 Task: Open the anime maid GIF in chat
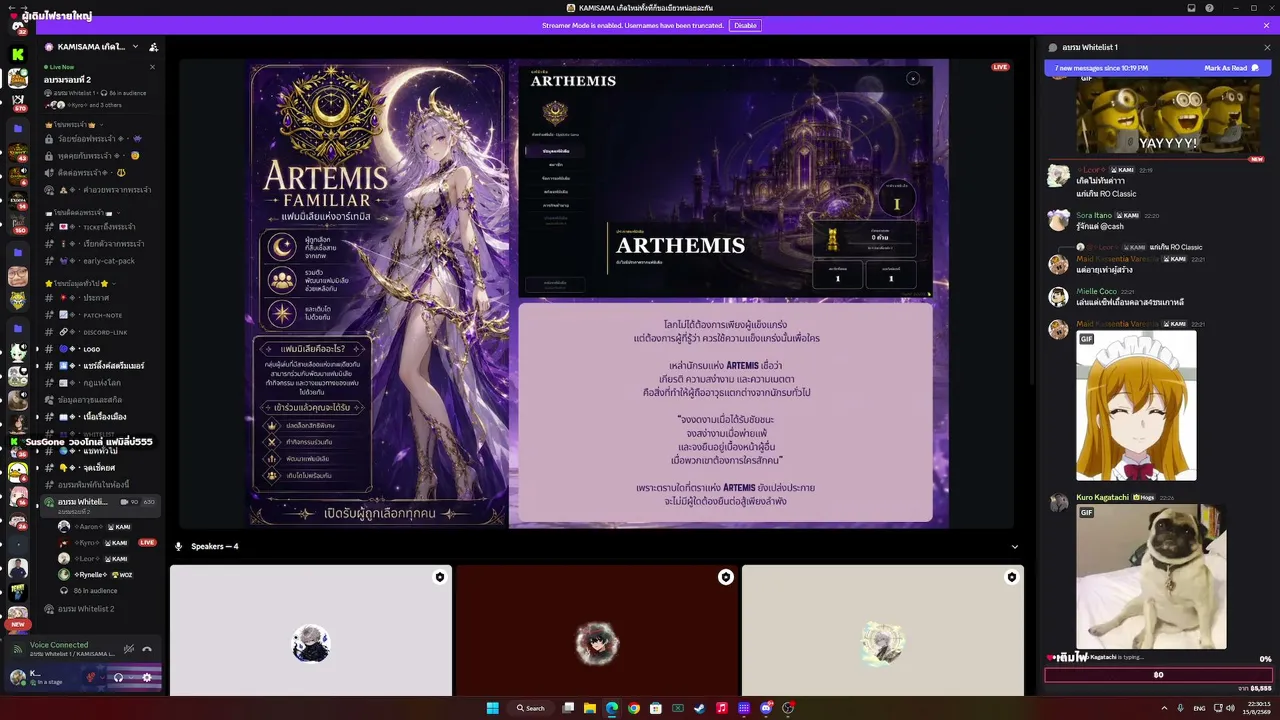tap(1136, 405)
